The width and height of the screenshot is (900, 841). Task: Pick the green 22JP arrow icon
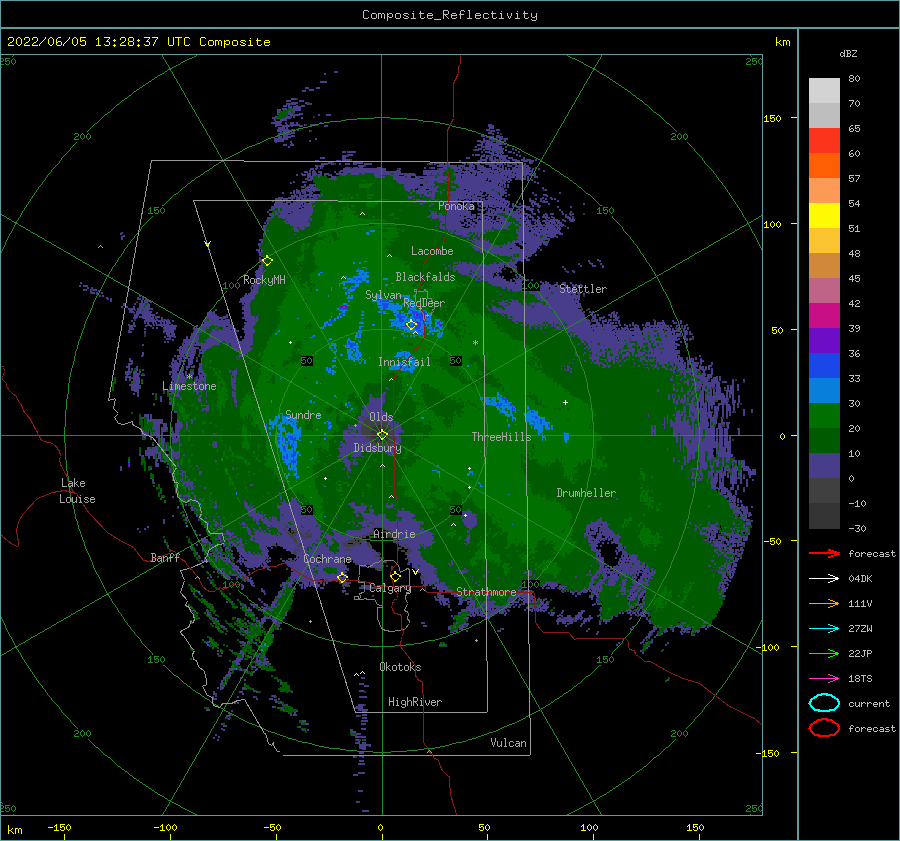(x=824, y=653)
